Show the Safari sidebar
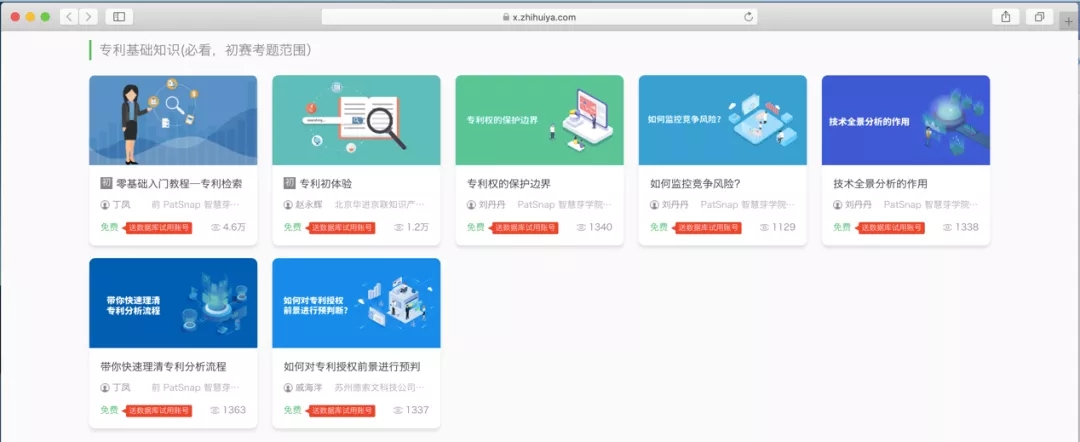This screenshot has height=442, width=1080. (119, 17)
